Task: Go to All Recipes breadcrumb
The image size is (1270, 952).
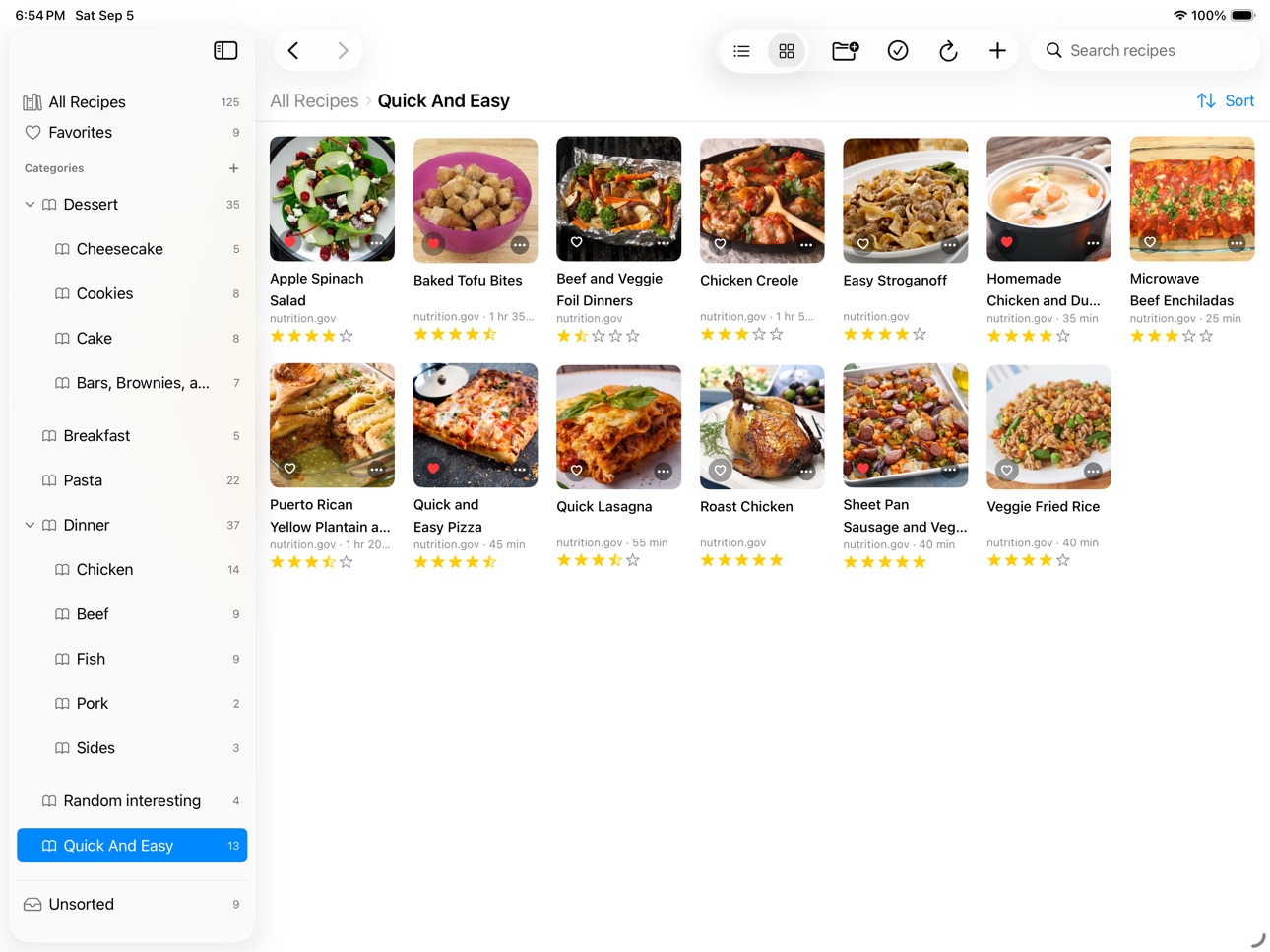Action: point(314,100)
